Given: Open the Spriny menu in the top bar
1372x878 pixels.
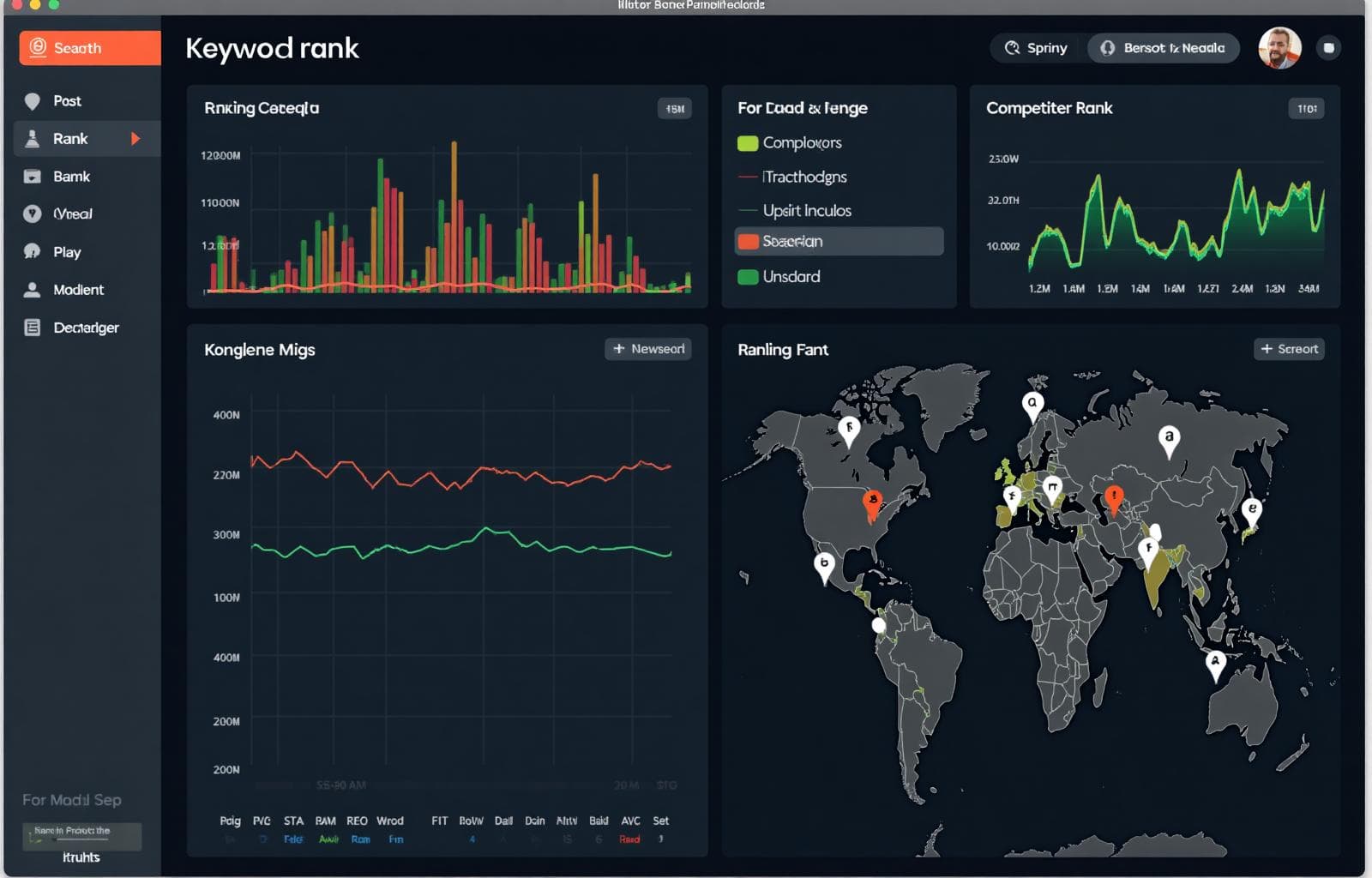Looking at the screenshot, I should (1035, 48).
